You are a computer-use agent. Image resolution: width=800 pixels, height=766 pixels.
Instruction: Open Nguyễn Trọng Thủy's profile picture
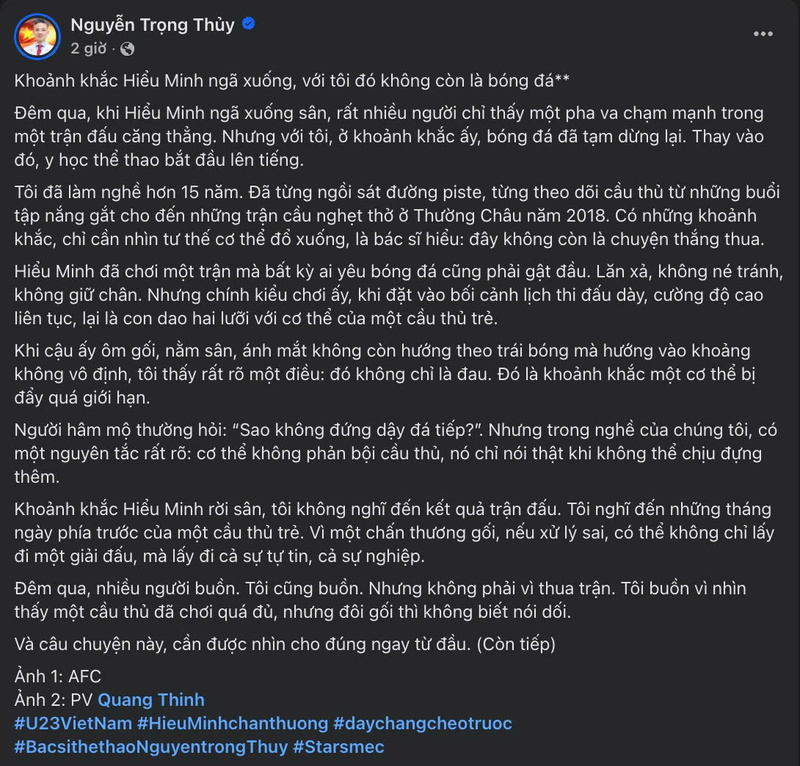coord(36,35)
